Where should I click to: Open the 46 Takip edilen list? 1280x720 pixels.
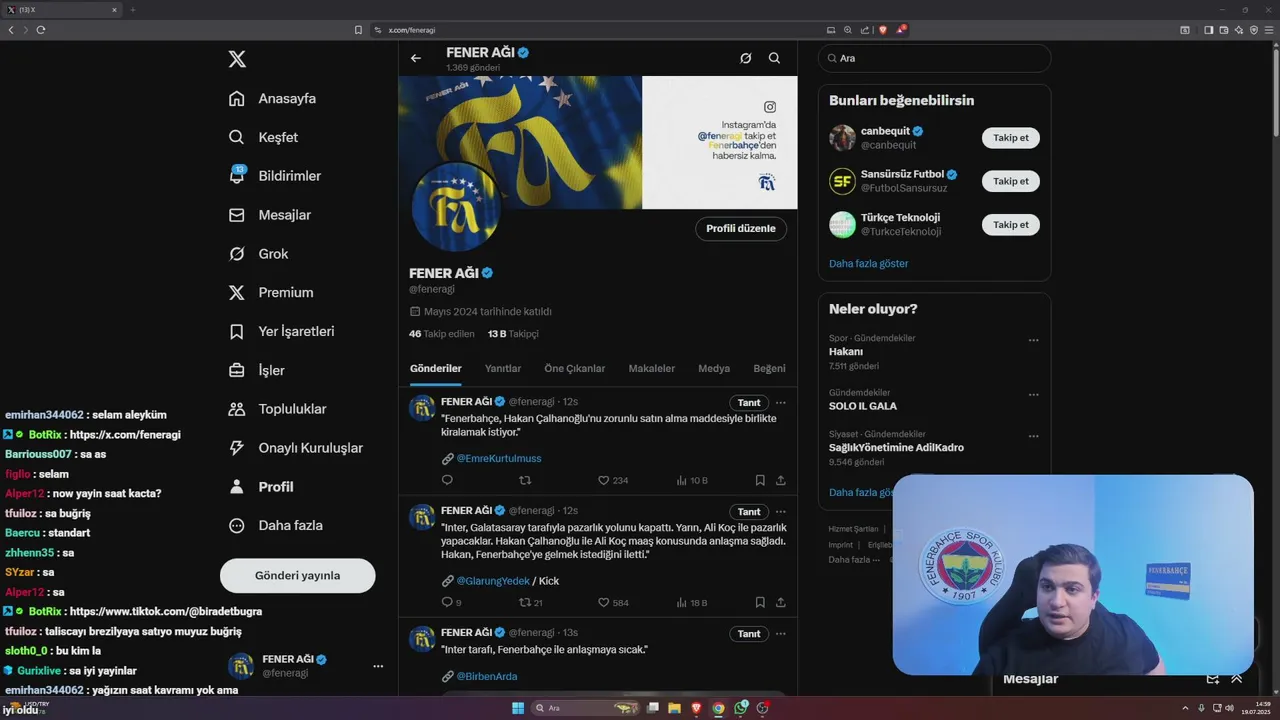click(442, 334)
